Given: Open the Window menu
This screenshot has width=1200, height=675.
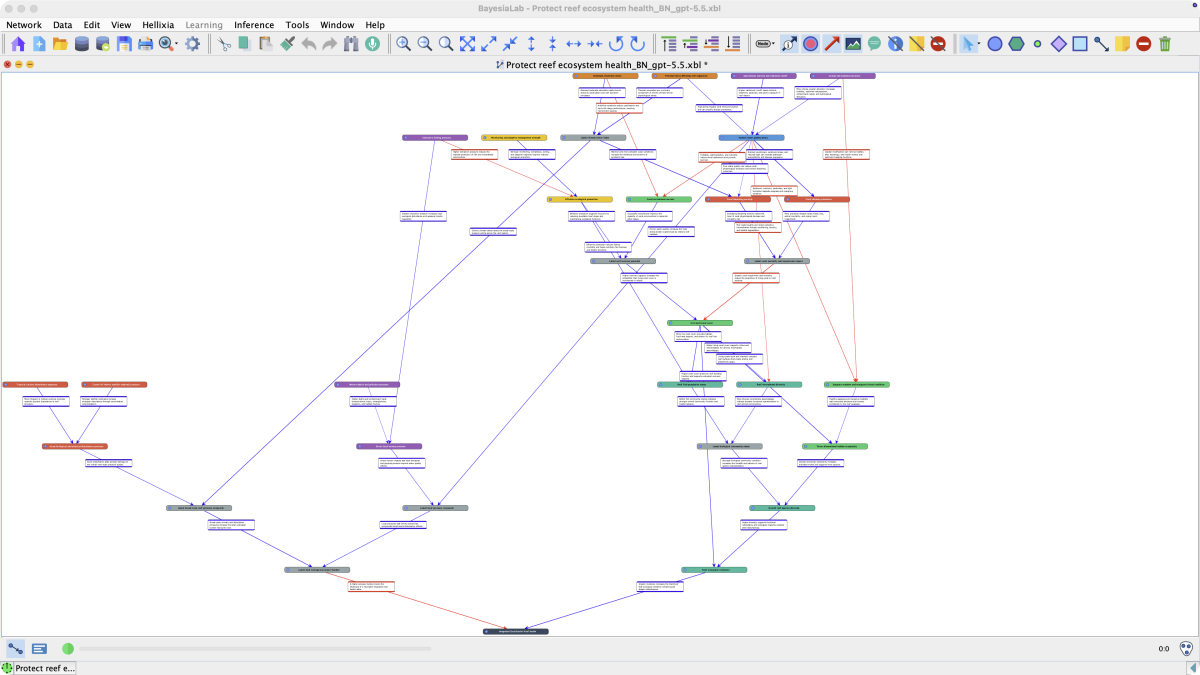Looking at the screenshot, I should [x=337, y=24].
